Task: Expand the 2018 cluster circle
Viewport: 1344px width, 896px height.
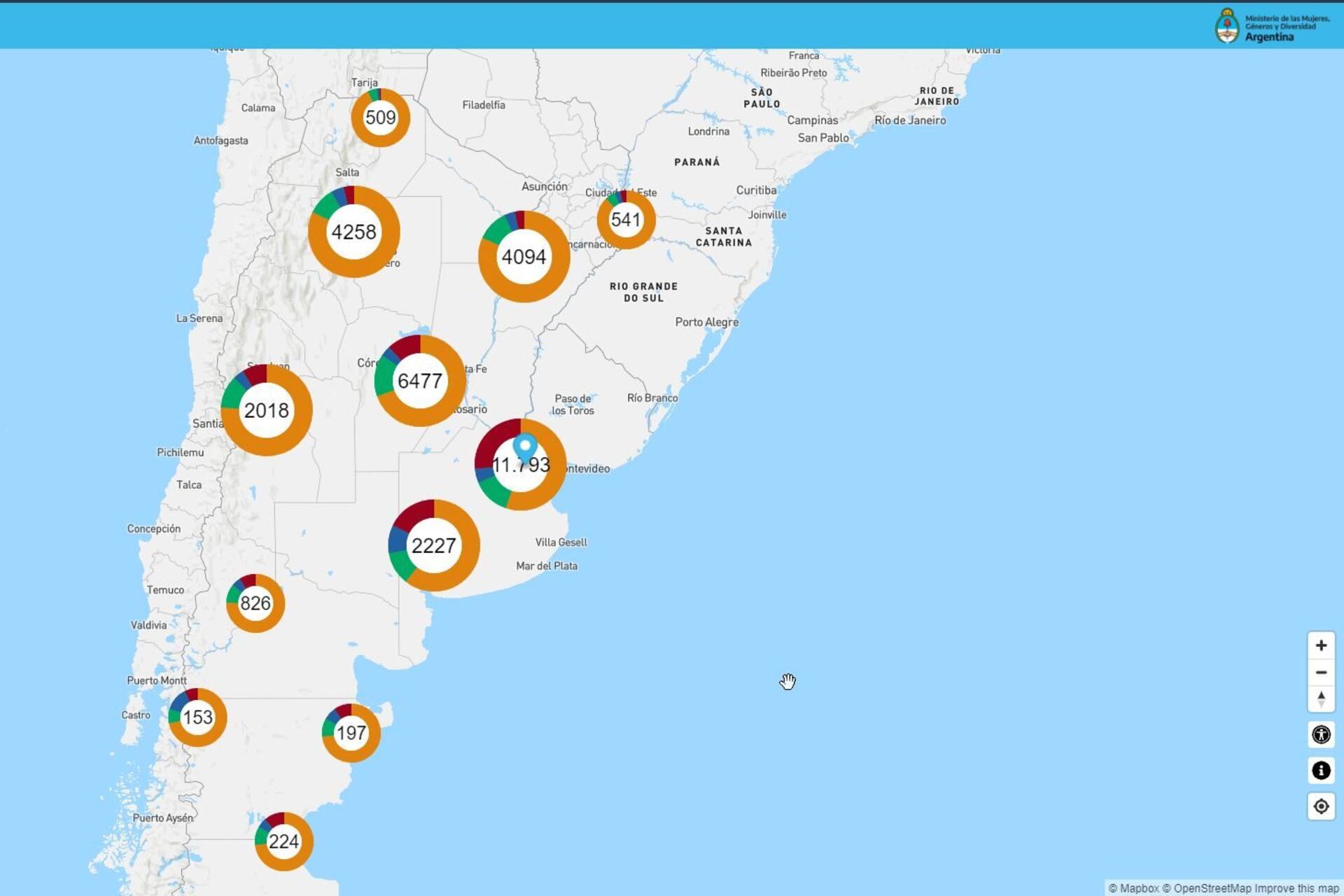Action: [x=266, y=410]
